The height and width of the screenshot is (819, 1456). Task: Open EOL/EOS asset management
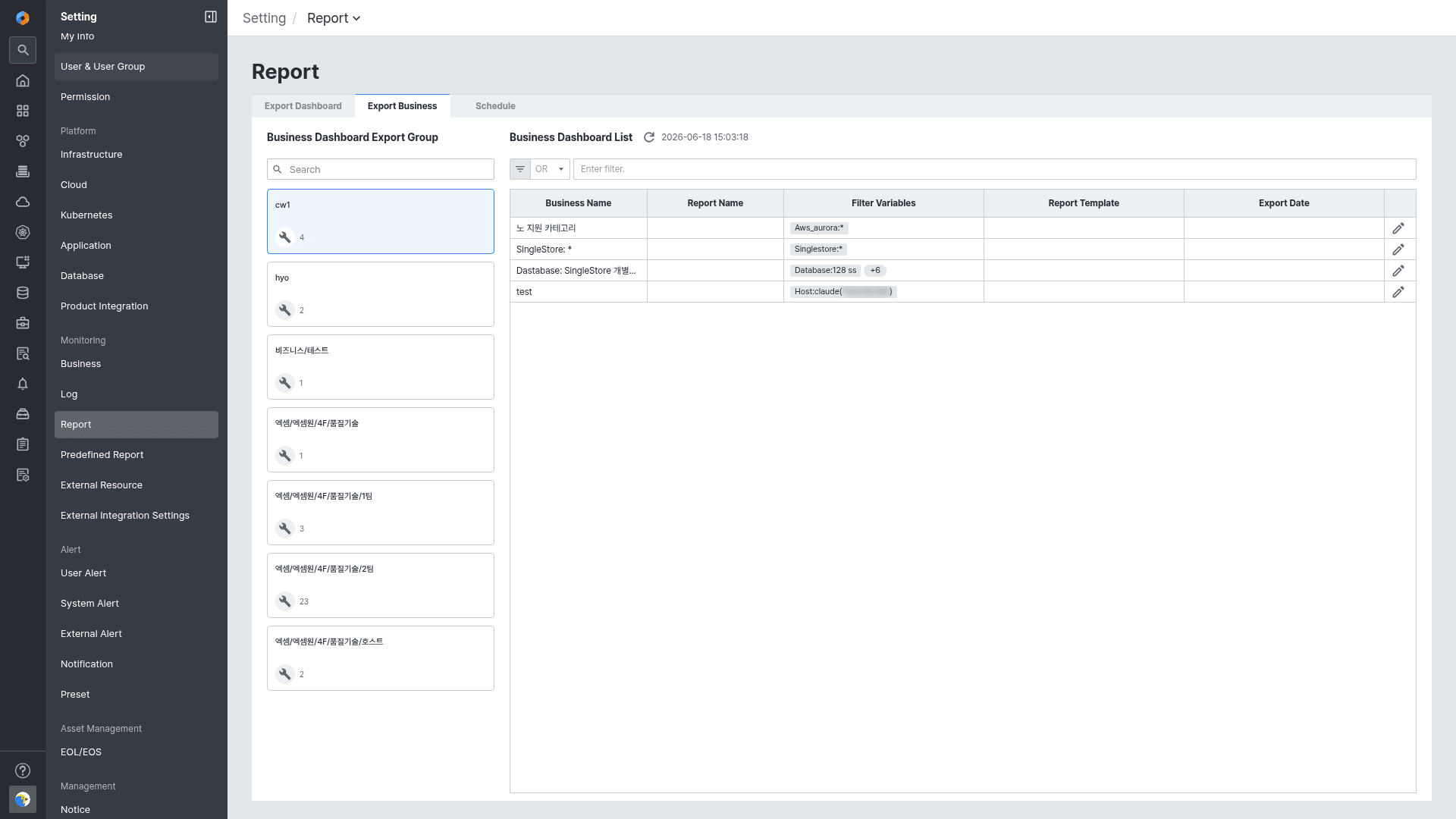coord(136,752)
